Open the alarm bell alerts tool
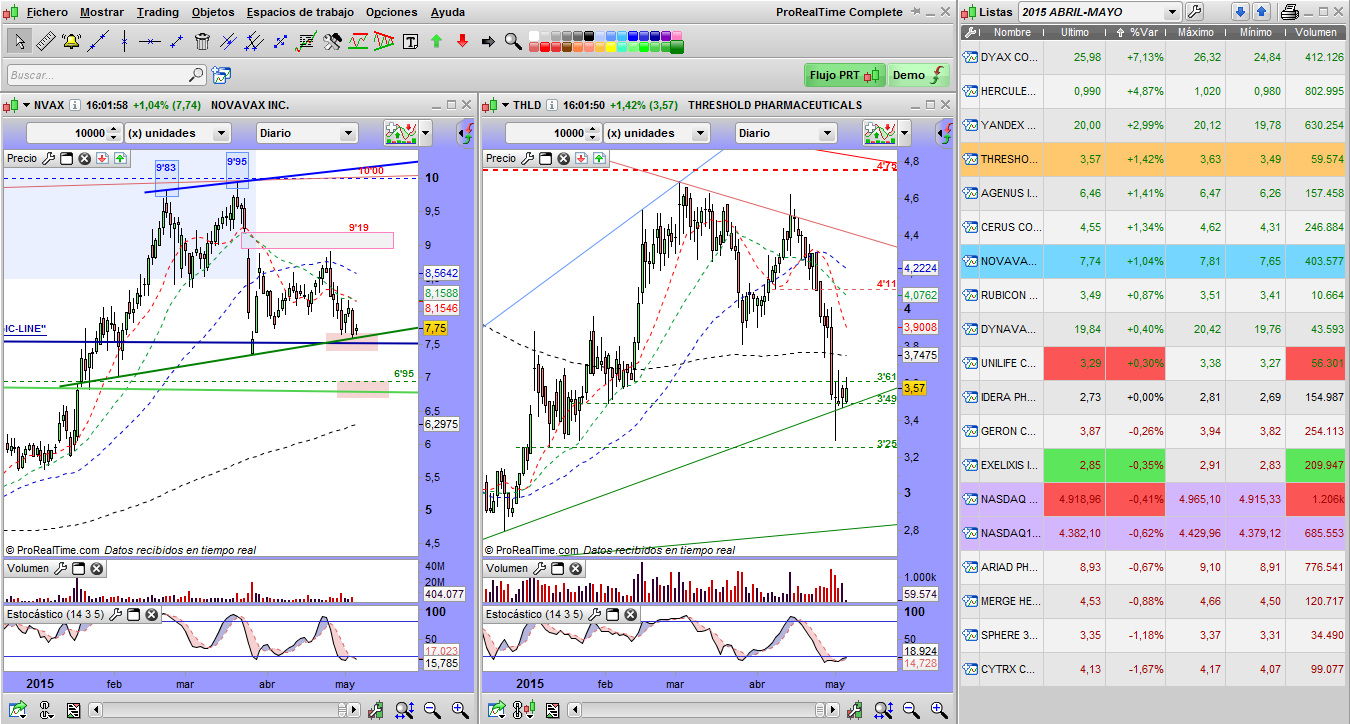The width and height of the screenshot is (1350, 724). (71, 42)
